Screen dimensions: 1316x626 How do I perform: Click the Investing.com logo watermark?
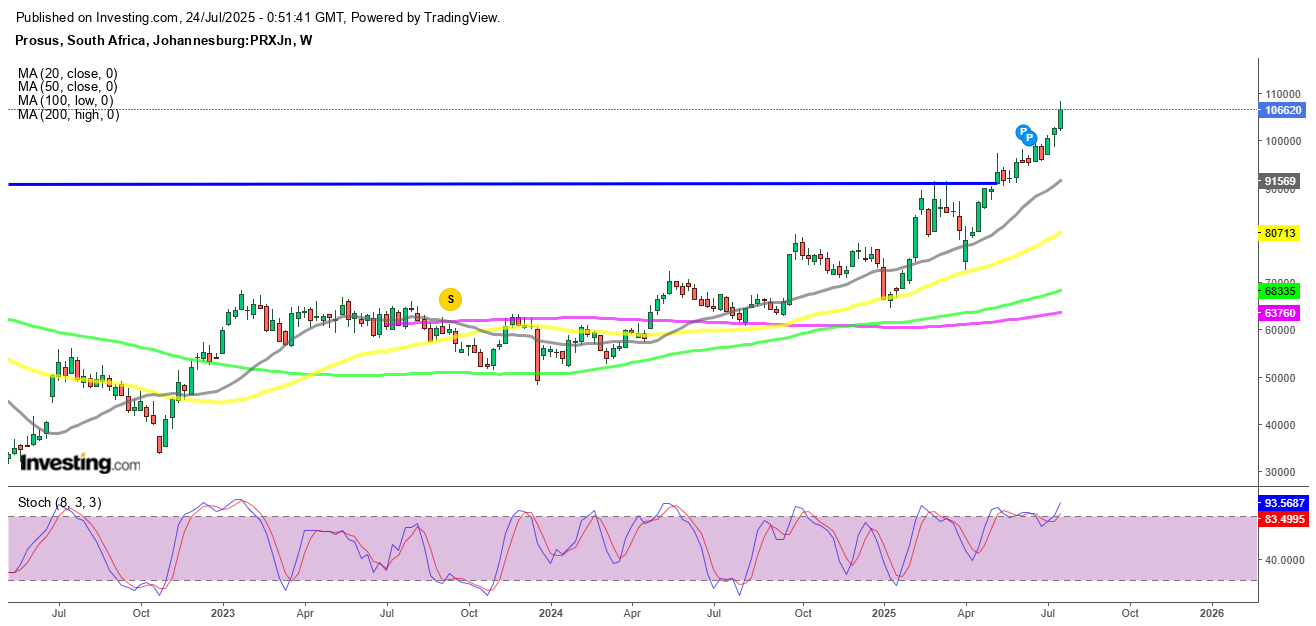pos(80,464)
